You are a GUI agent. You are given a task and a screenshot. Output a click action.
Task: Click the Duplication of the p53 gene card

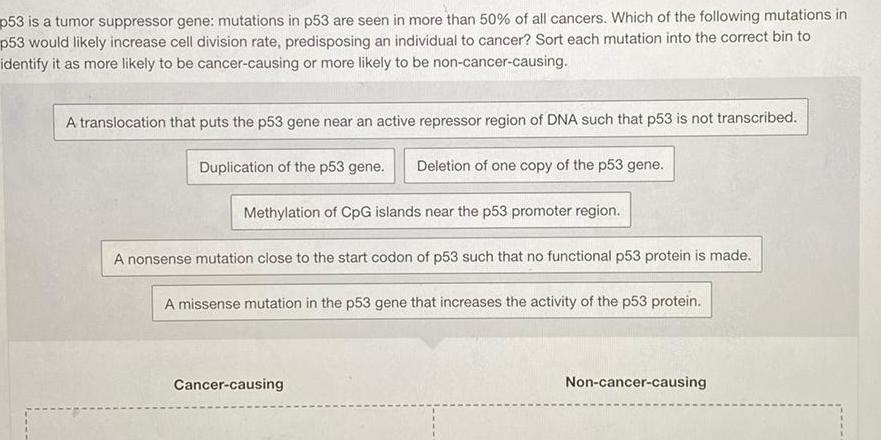pyautogui.click(x=291, y=166)
